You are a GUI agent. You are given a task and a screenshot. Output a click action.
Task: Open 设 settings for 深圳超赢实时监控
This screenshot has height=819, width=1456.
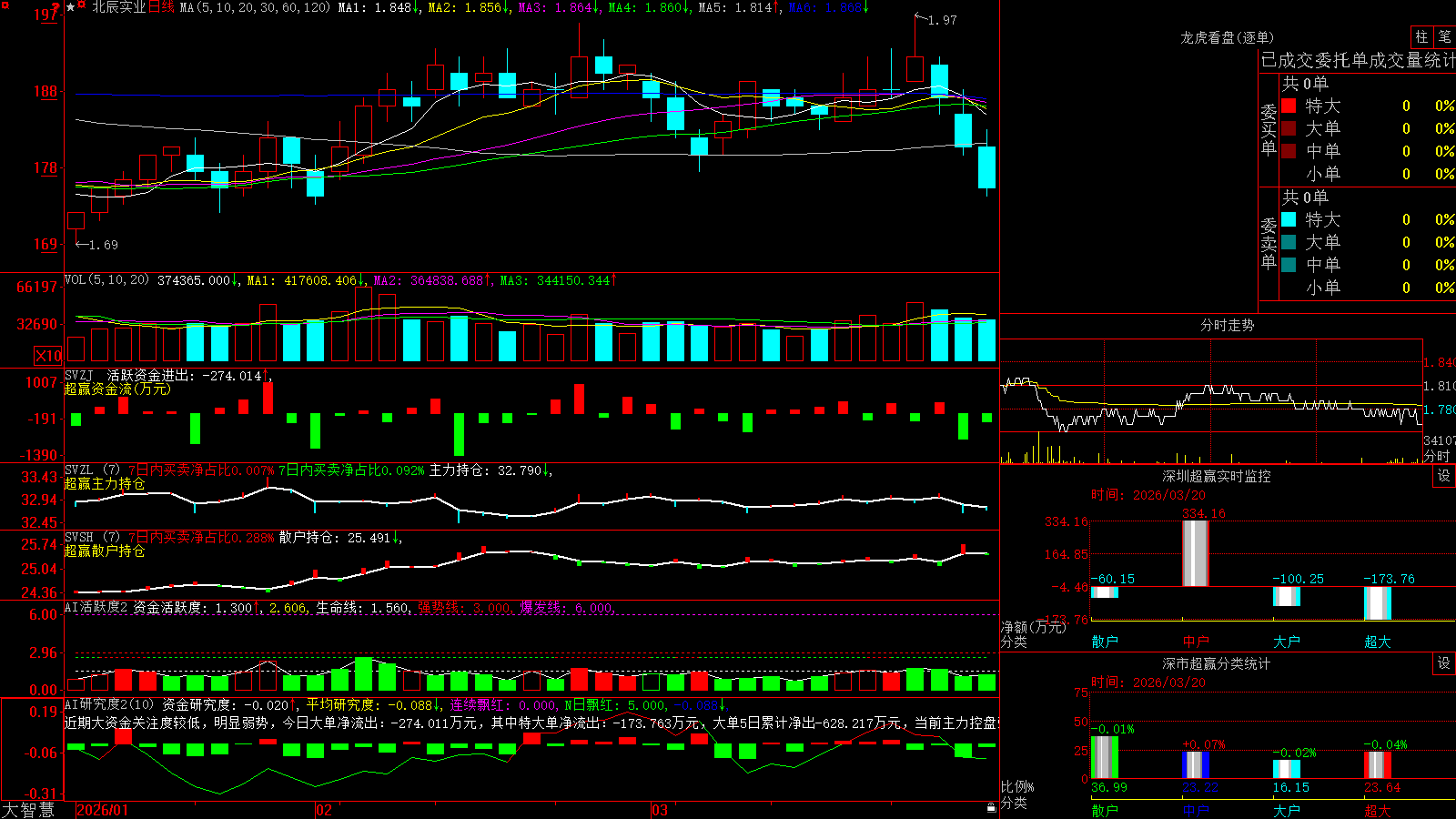pyautogui.click(x=1444, y=476)
